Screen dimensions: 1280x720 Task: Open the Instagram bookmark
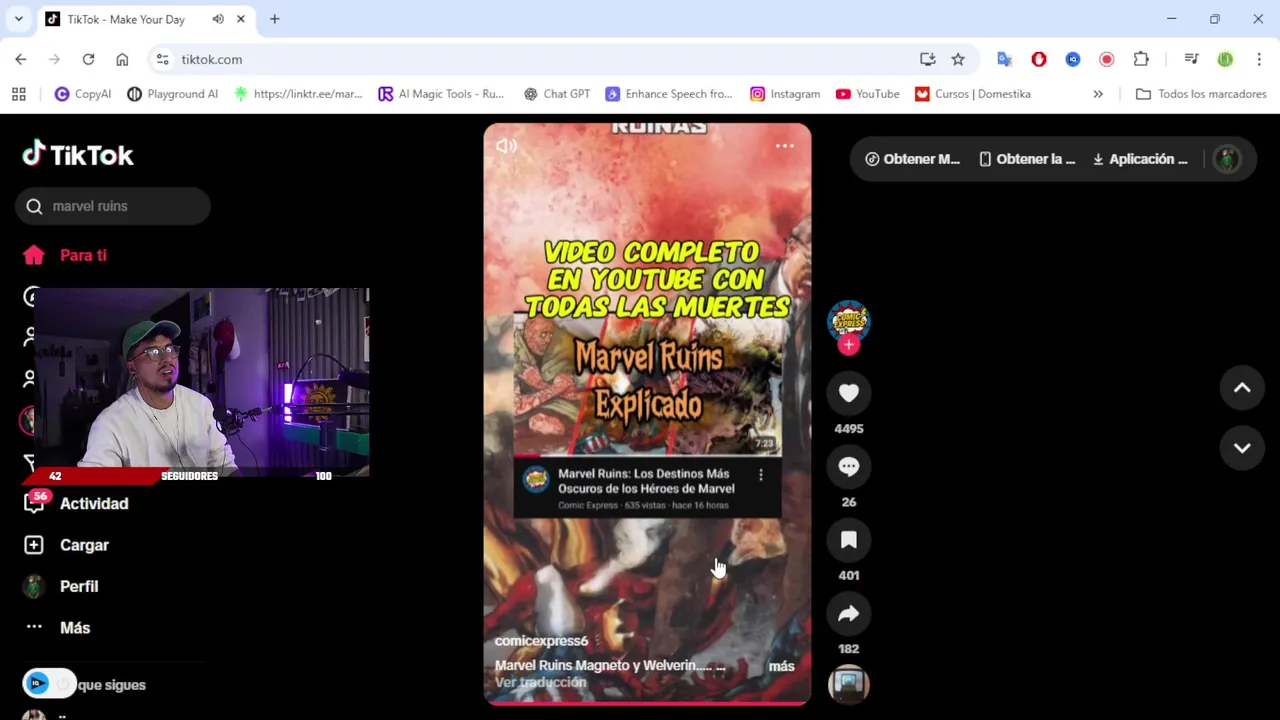785,94
